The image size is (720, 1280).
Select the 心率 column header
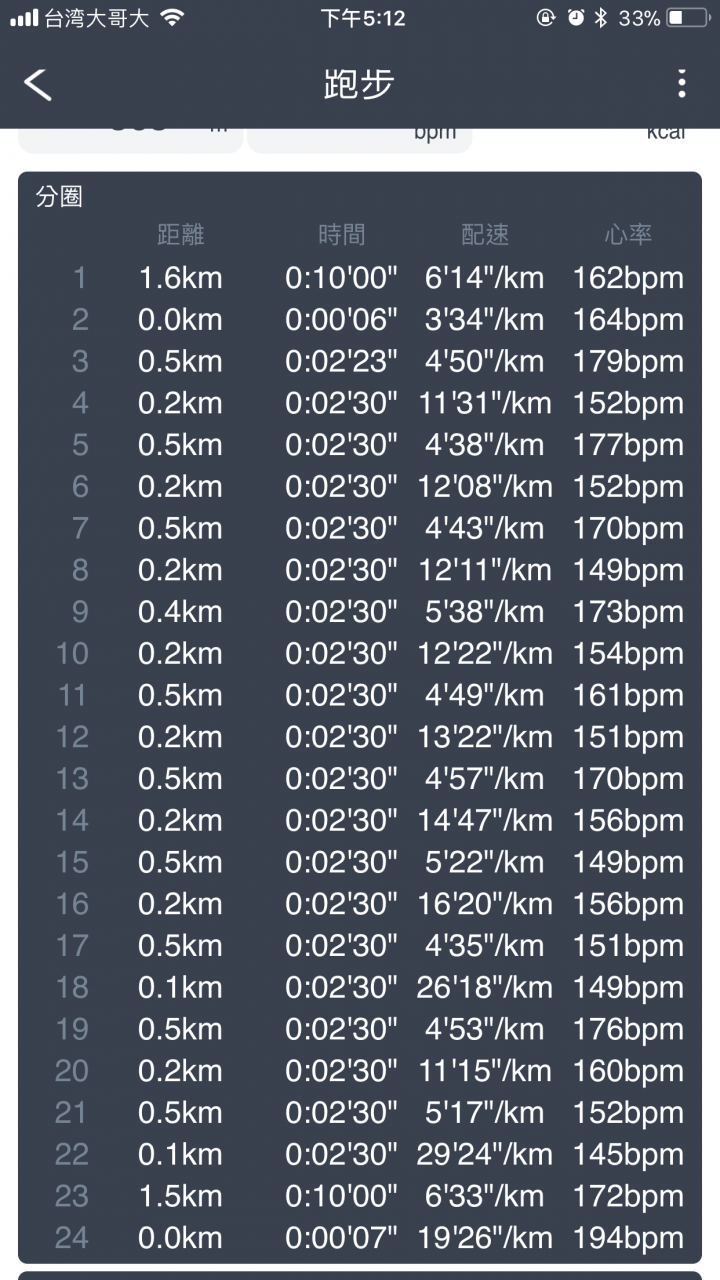(x=628, y=235)
